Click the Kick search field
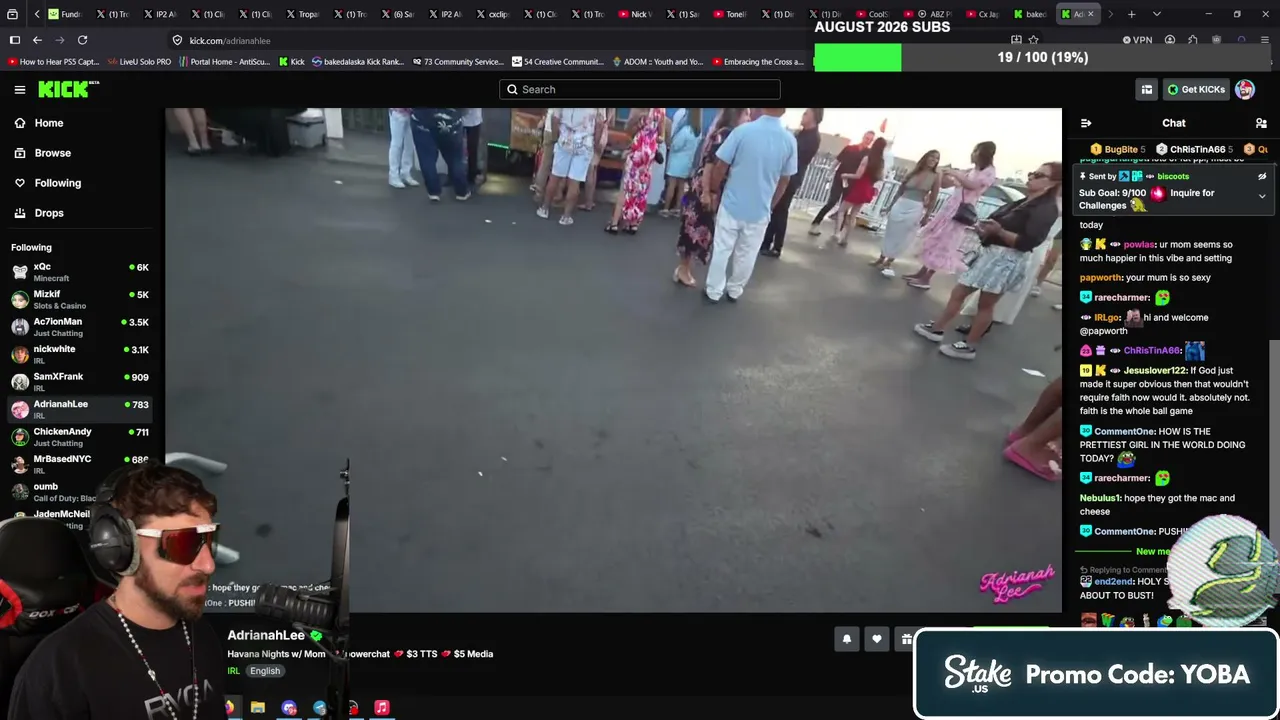1280x720 pixels. point(640,89)
